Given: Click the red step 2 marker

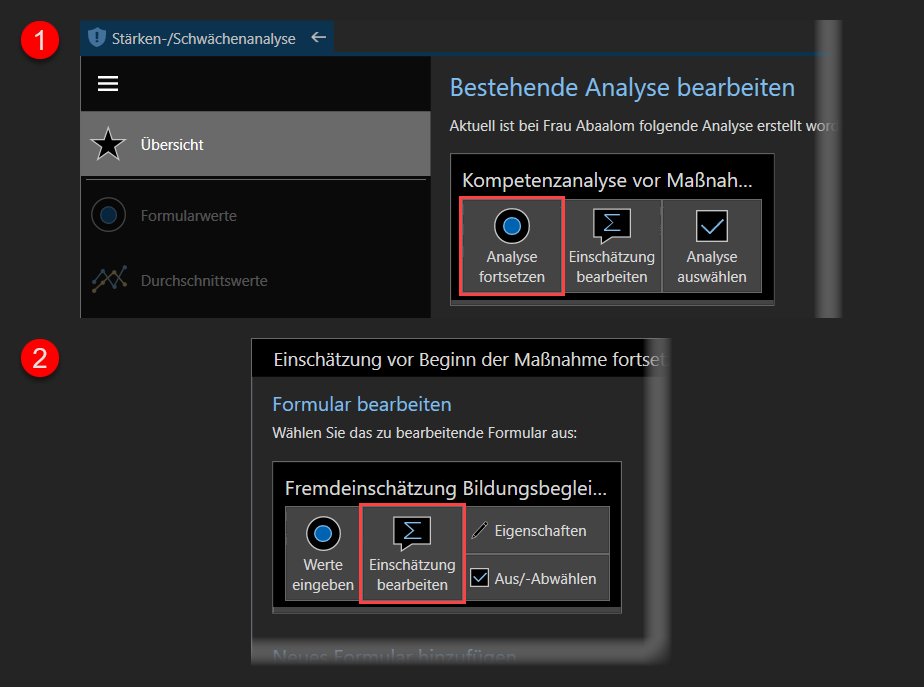Looking at the screenshot, I should (40, 358).
